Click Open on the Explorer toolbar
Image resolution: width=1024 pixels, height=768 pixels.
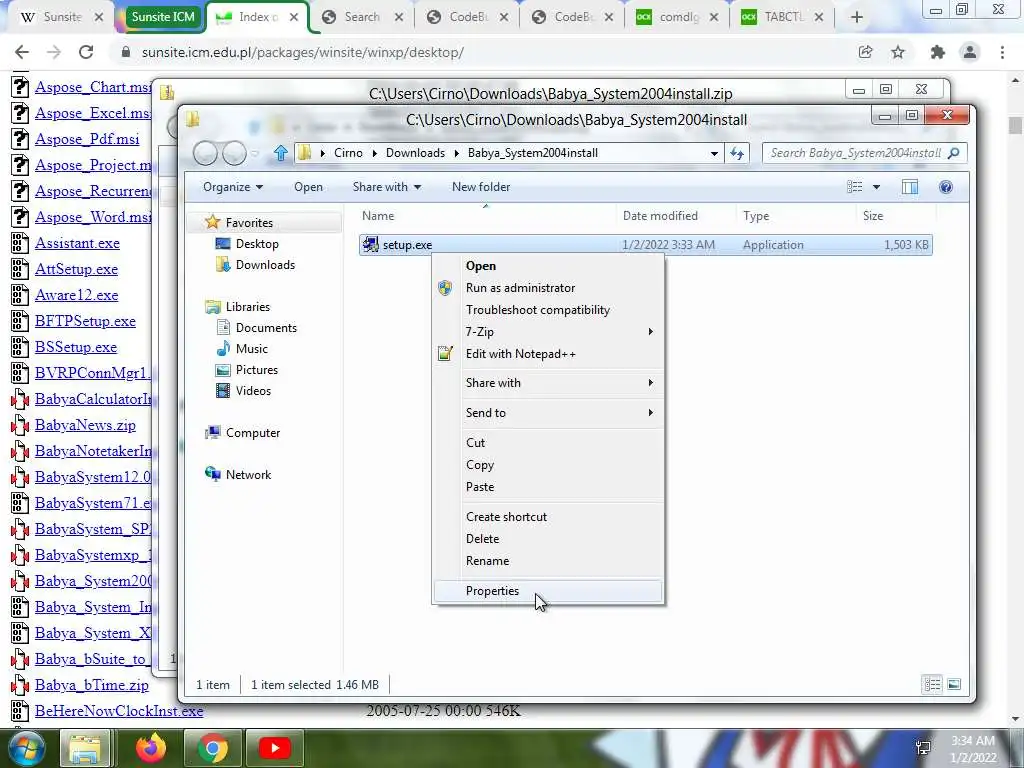point(308,187)
